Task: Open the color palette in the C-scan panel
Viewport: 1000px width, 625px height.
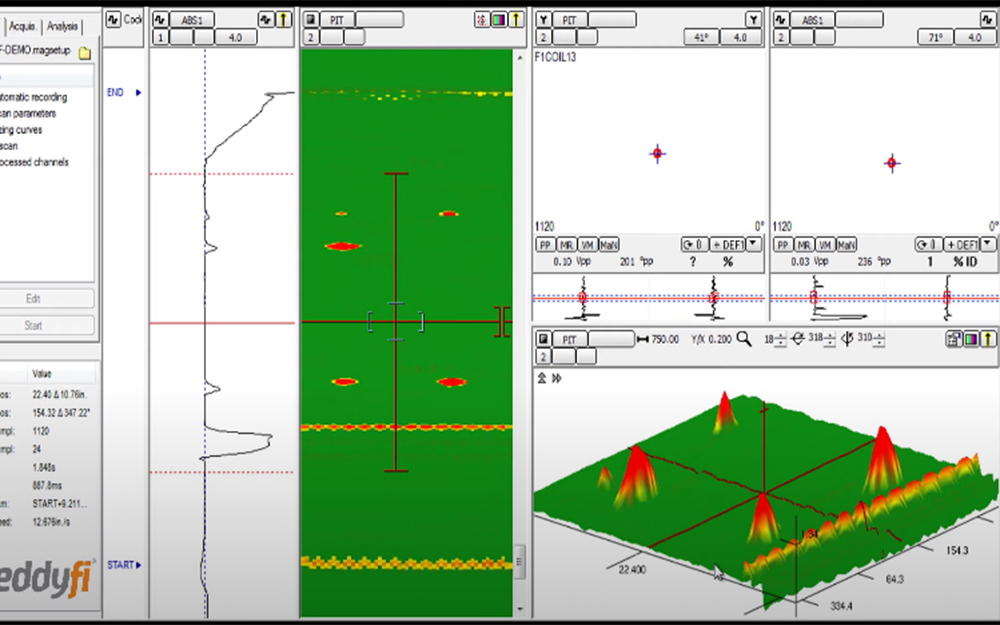Action: [x=499, y=20]
